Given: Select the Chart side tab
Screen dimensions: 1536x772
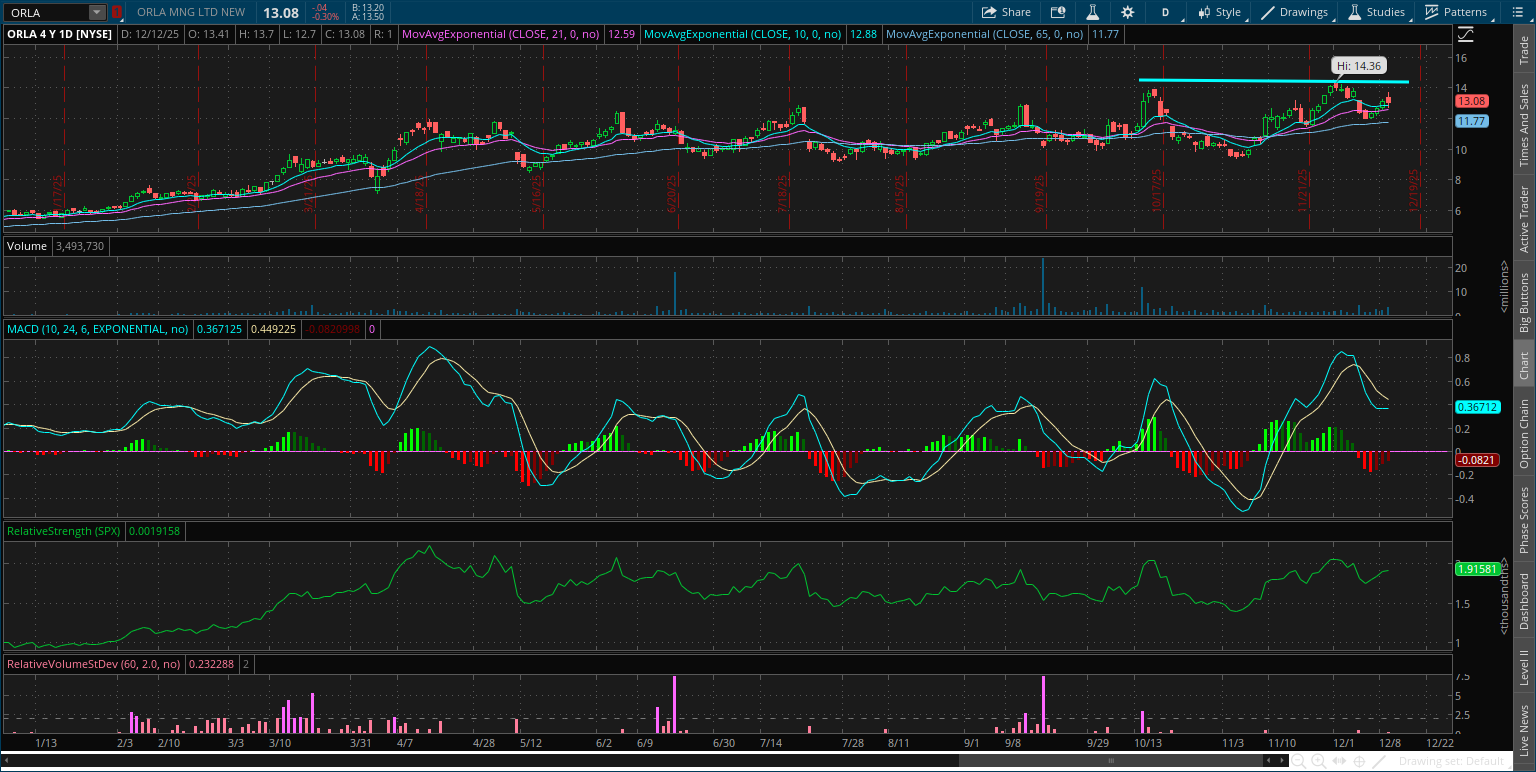Looking at the screenshot, I should [1524, 365].
